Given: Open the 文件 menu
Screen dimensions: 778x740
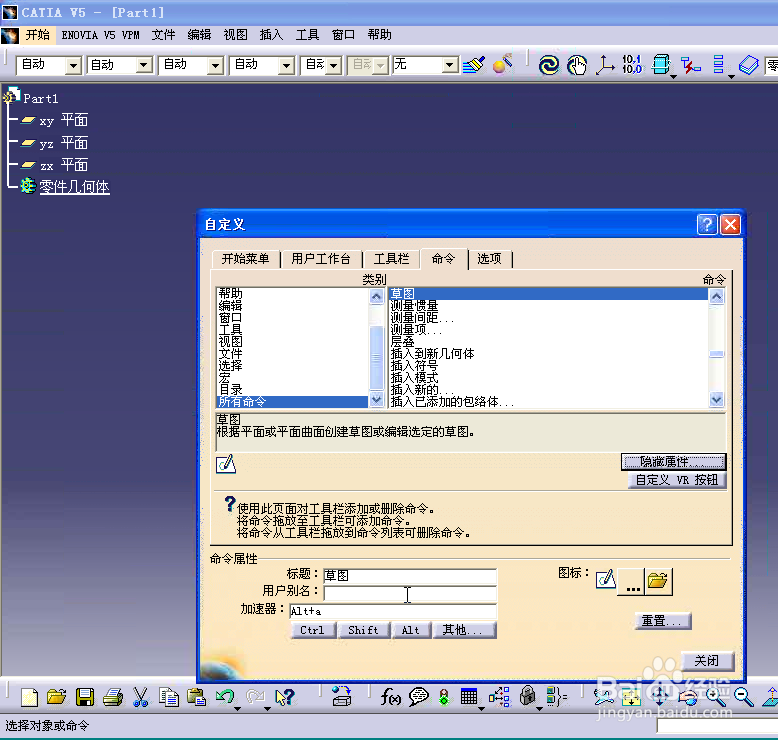Looking at the screenshot, I should 163,35.
